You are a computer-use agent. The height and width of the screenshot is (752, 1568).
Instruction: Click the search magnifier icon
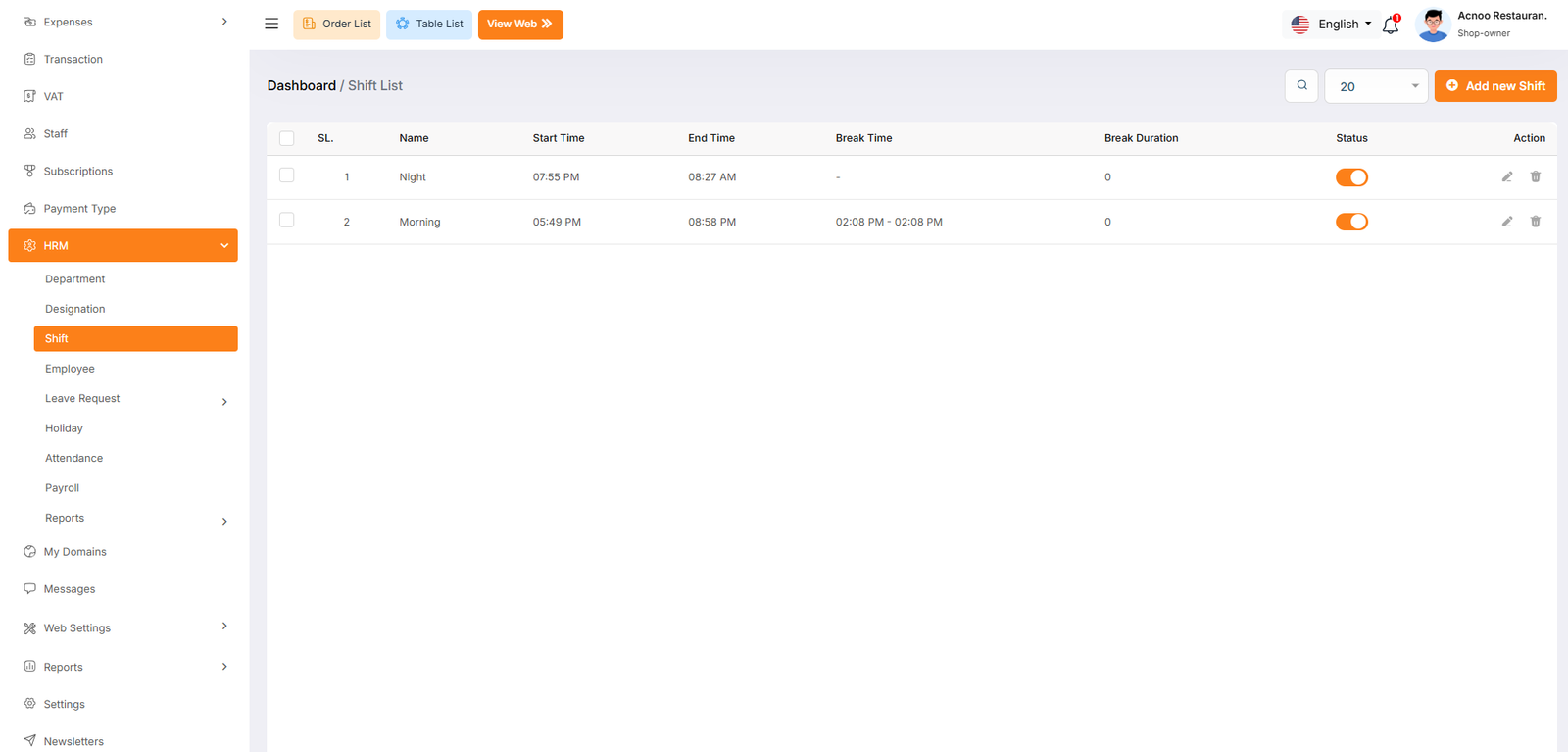tap(1301, 85)
